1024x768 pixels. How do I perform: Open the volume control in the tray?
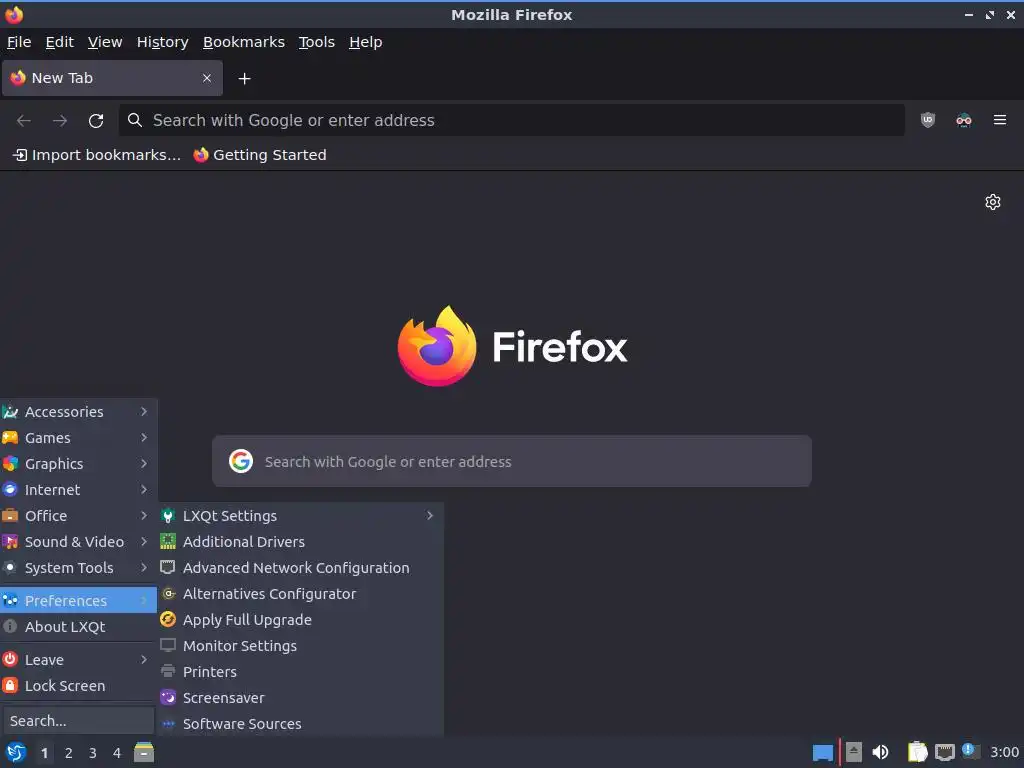pos(880,752)
